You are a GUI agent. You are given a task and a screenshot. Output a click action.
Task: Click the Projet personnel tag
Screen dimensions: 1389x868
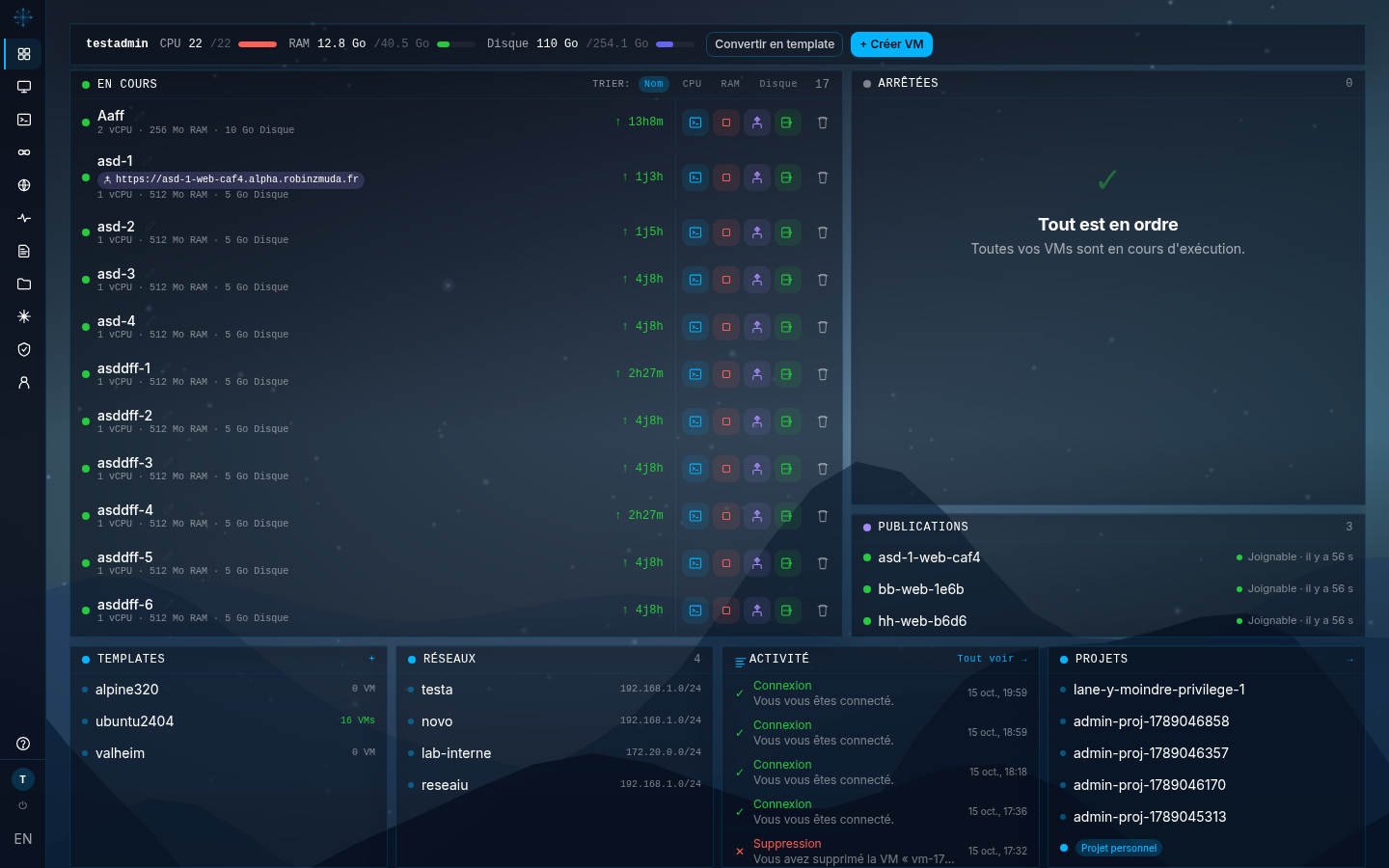click(1118, 849)
